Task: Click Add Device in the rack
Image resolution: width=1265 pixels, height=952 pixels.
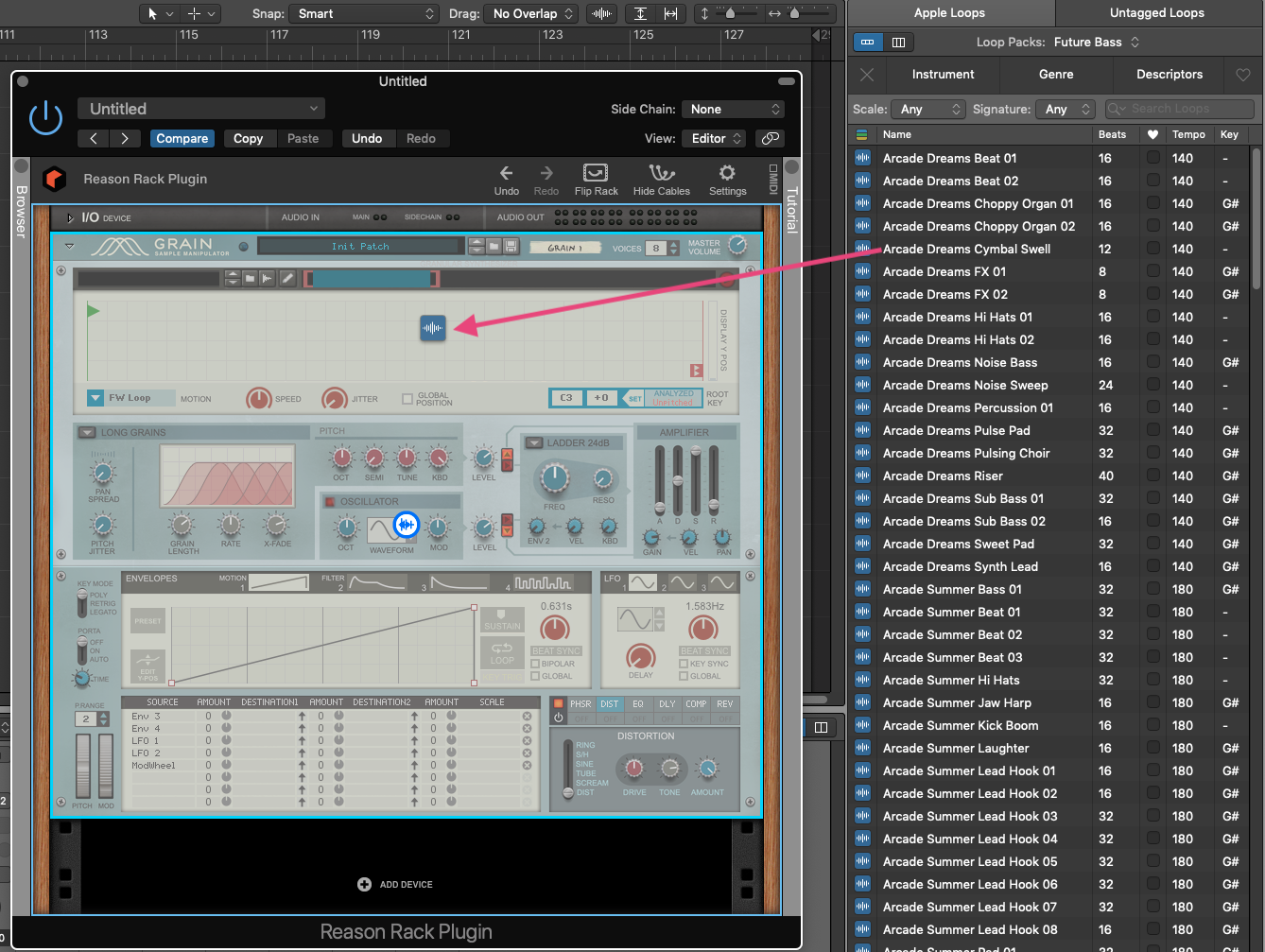Action: coord(395,885)
